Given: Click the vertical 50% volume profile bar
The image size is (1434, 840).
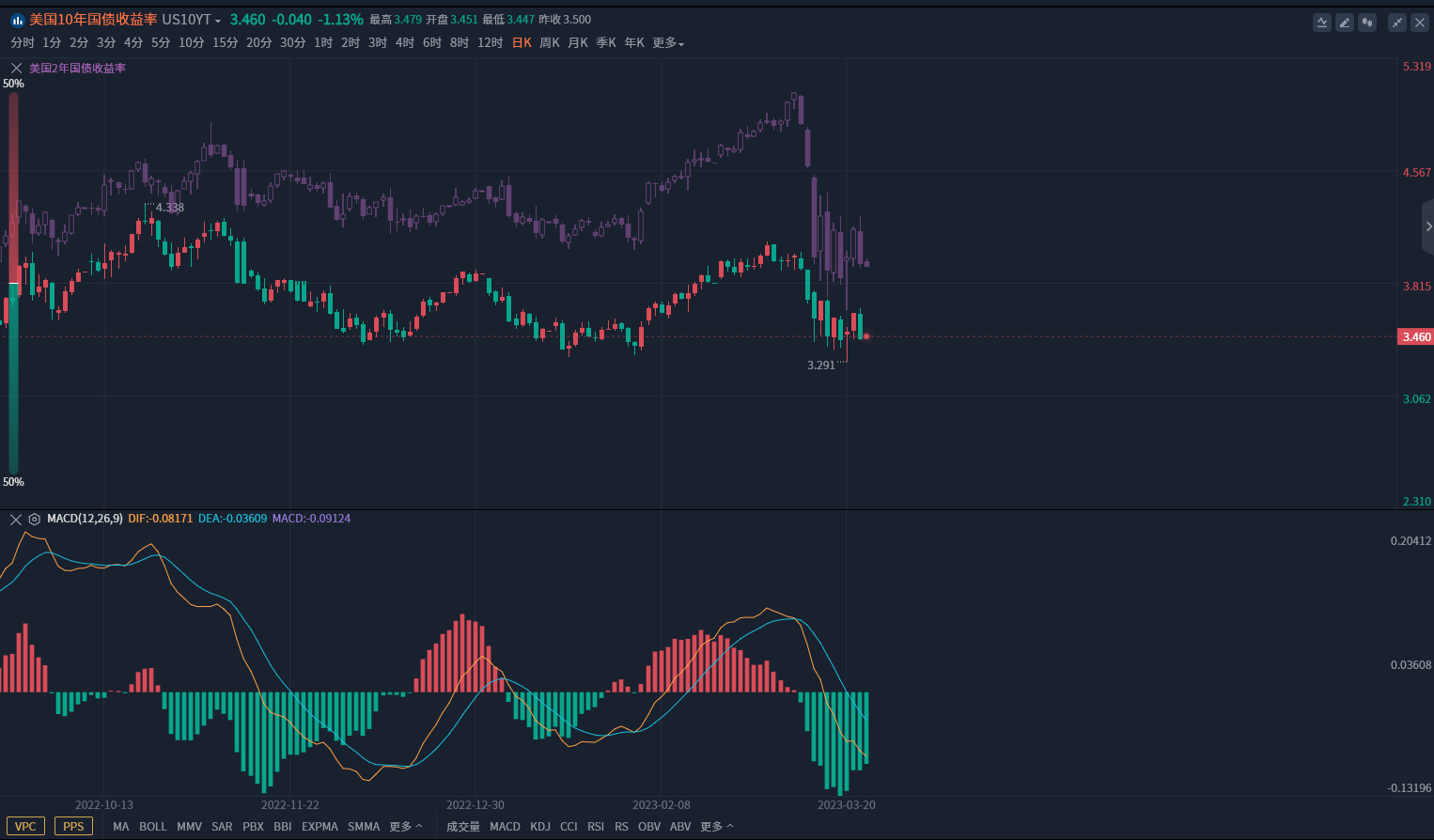Looking at the screenshot, I should tap(13, 282).
